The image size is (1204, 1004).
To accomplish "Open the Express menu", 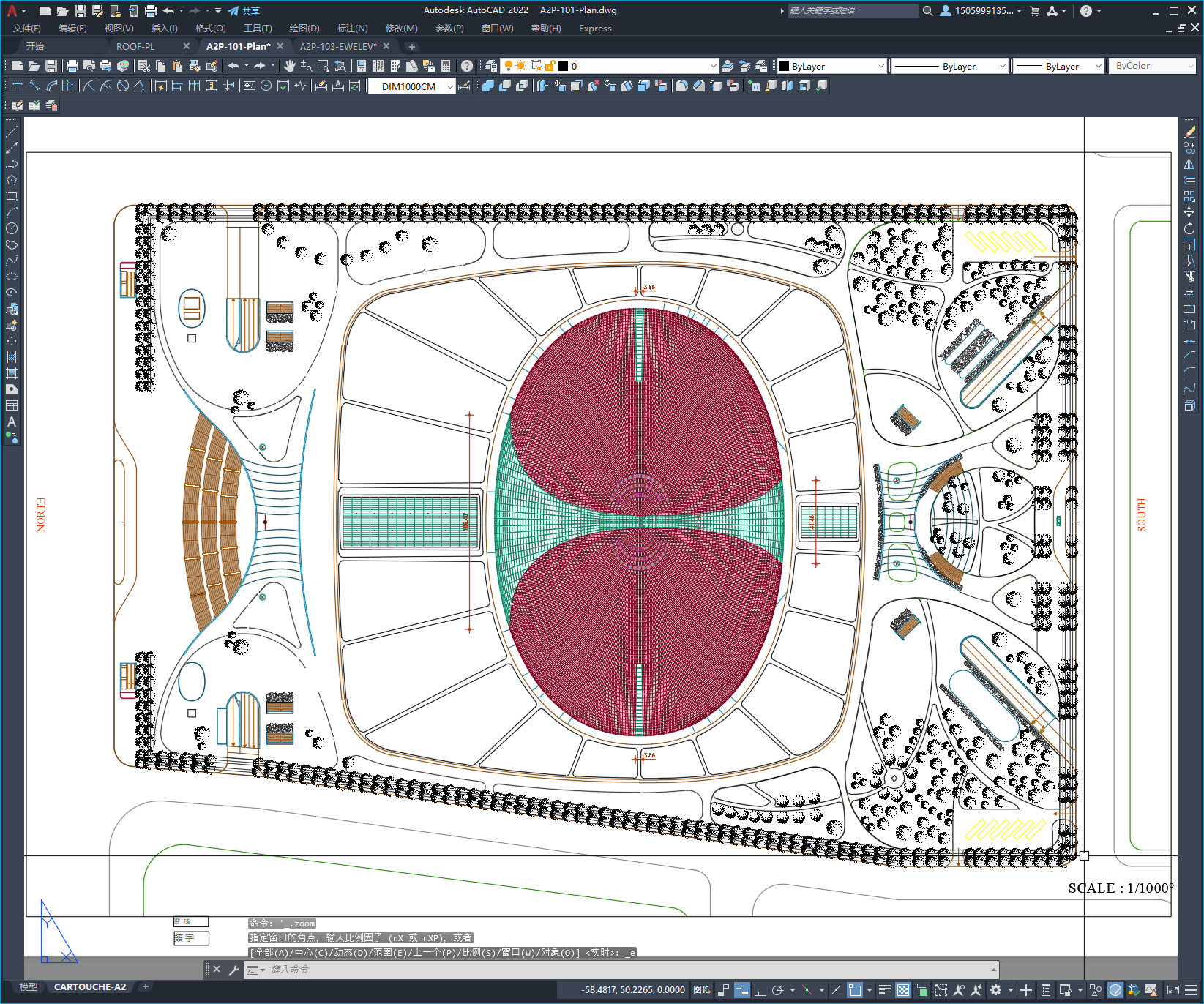I will point(595,29).
